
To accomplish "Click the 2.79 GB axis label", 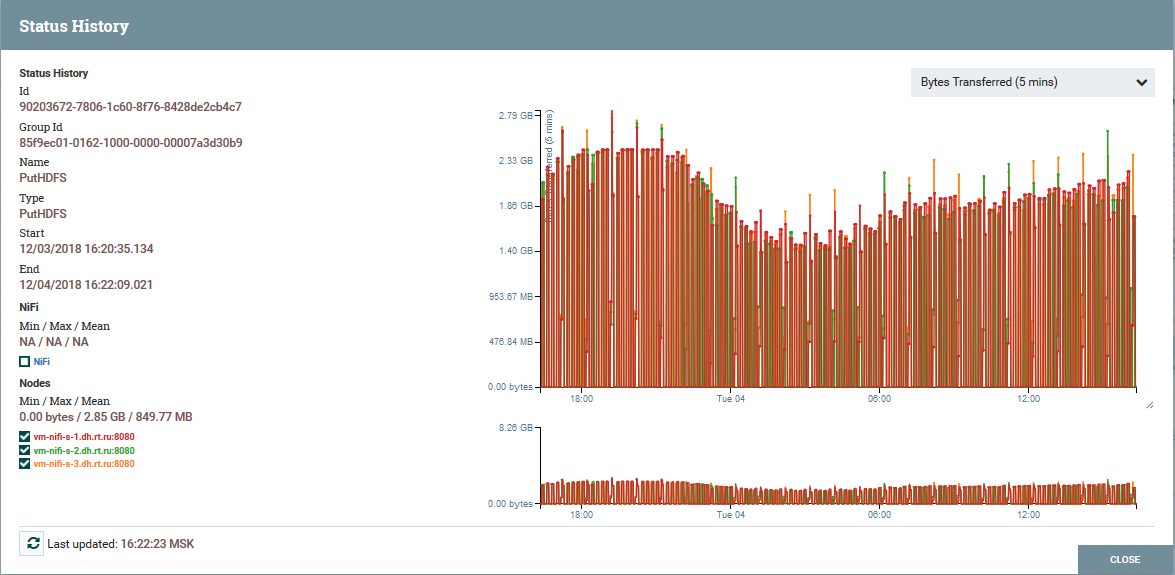I will tap(516, 115).
